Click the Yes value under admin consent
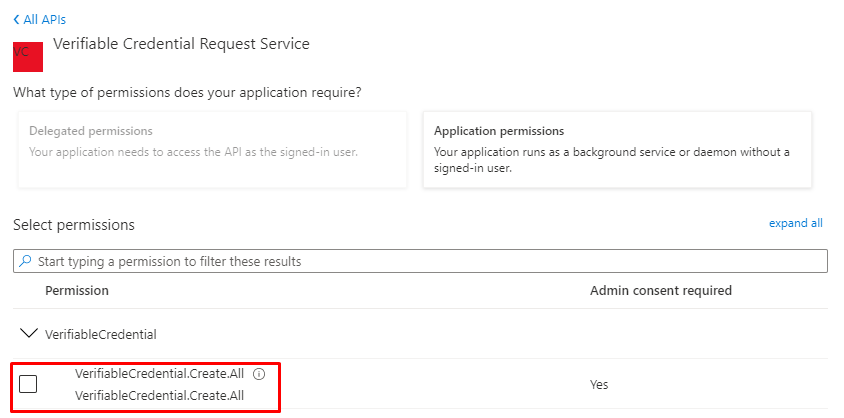 click(x=599, y=385)
